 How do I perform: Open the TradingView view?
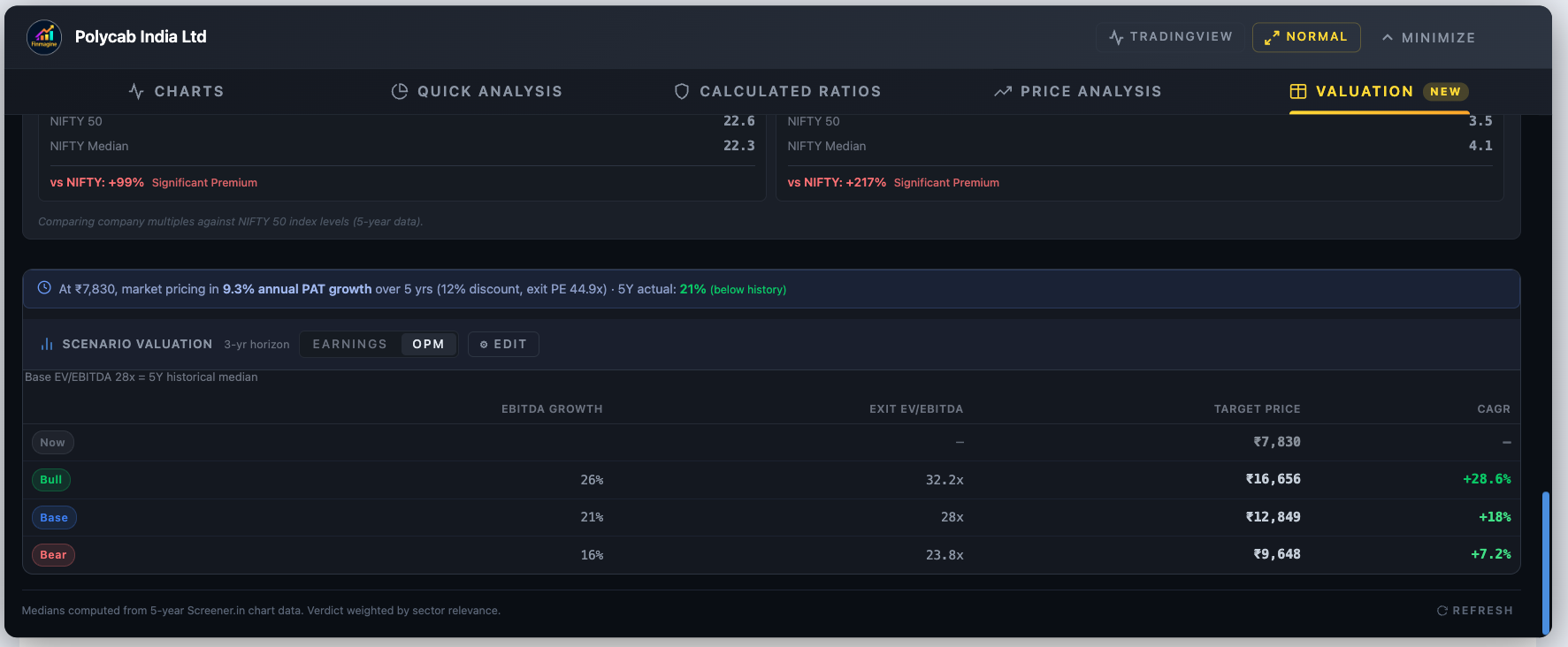pyautogui.click(x=1170, y=37)
